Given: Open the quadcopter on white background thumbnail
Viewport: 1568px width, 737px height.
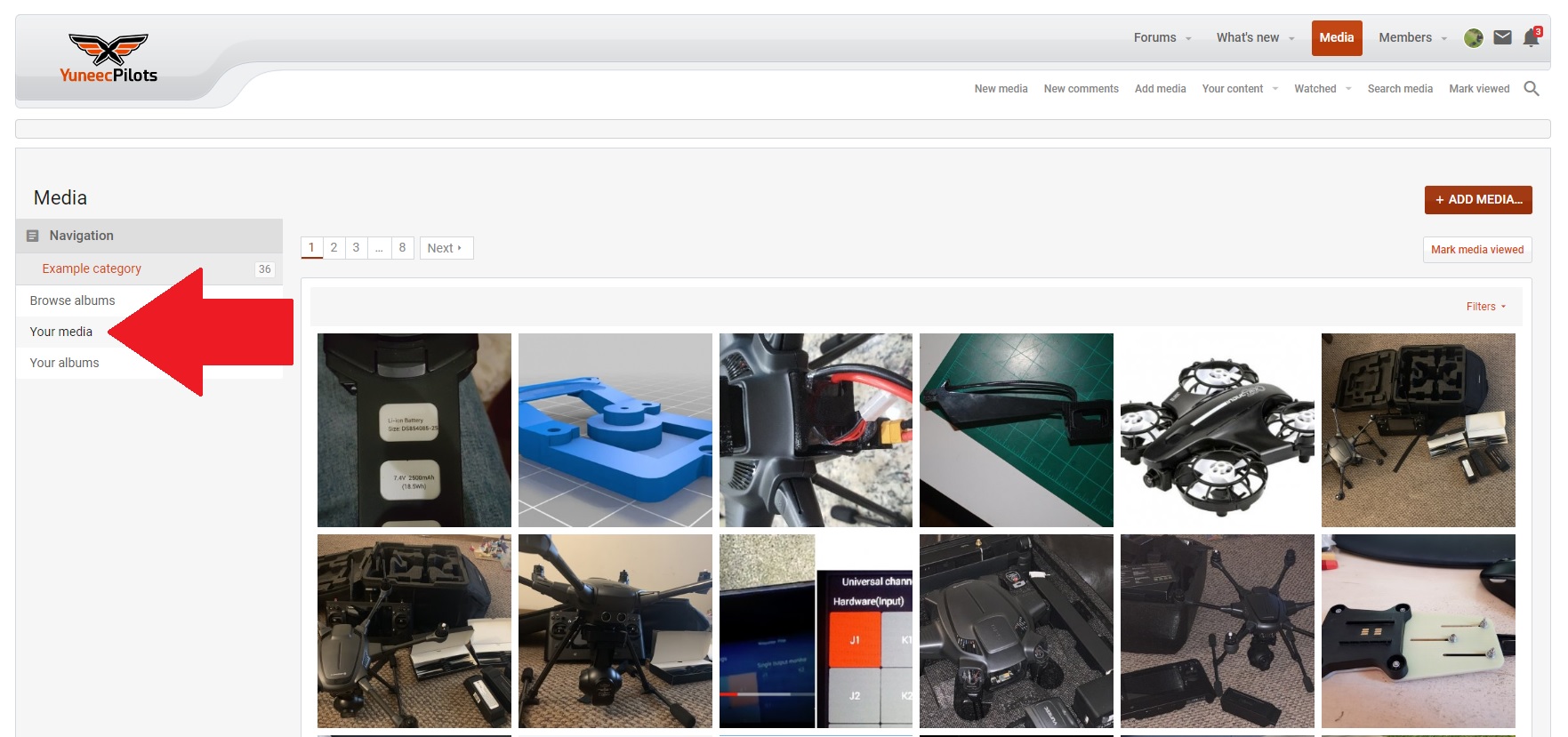Looking at the screenshot, I should [1218, 430].
